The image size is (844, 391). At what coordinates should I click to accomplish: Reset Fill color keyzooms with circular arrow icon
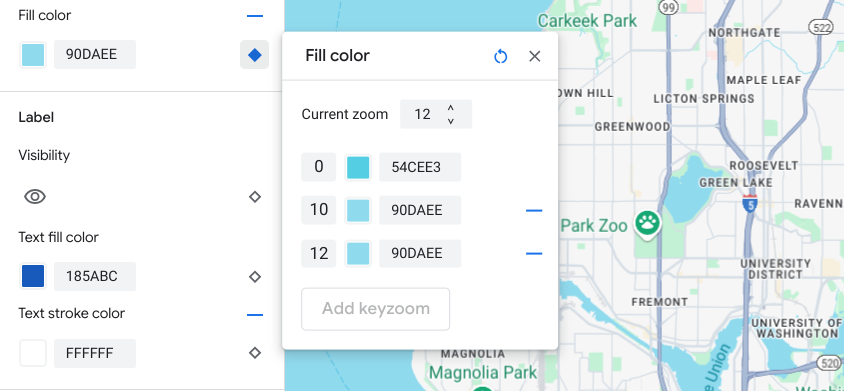click(x=501, y=56)
